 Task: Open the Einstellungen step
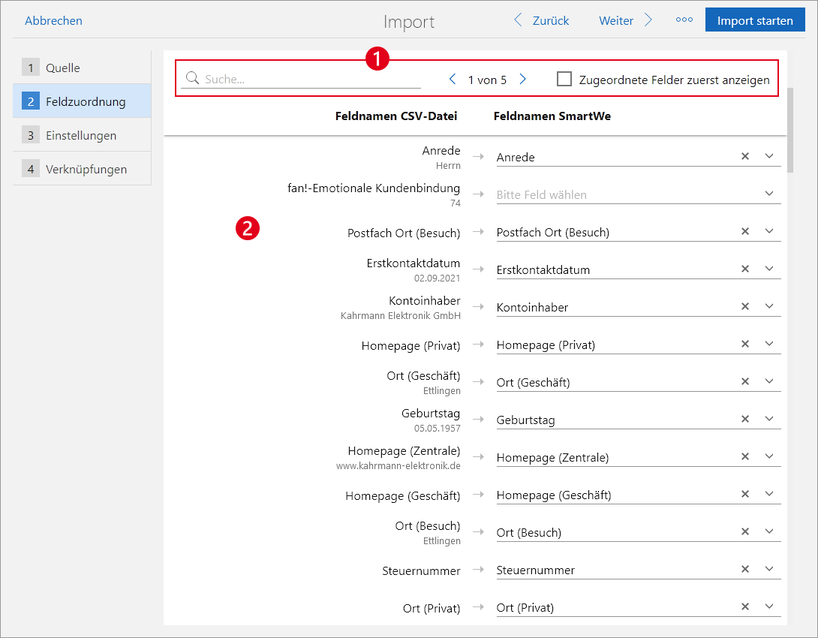[82, 135]
